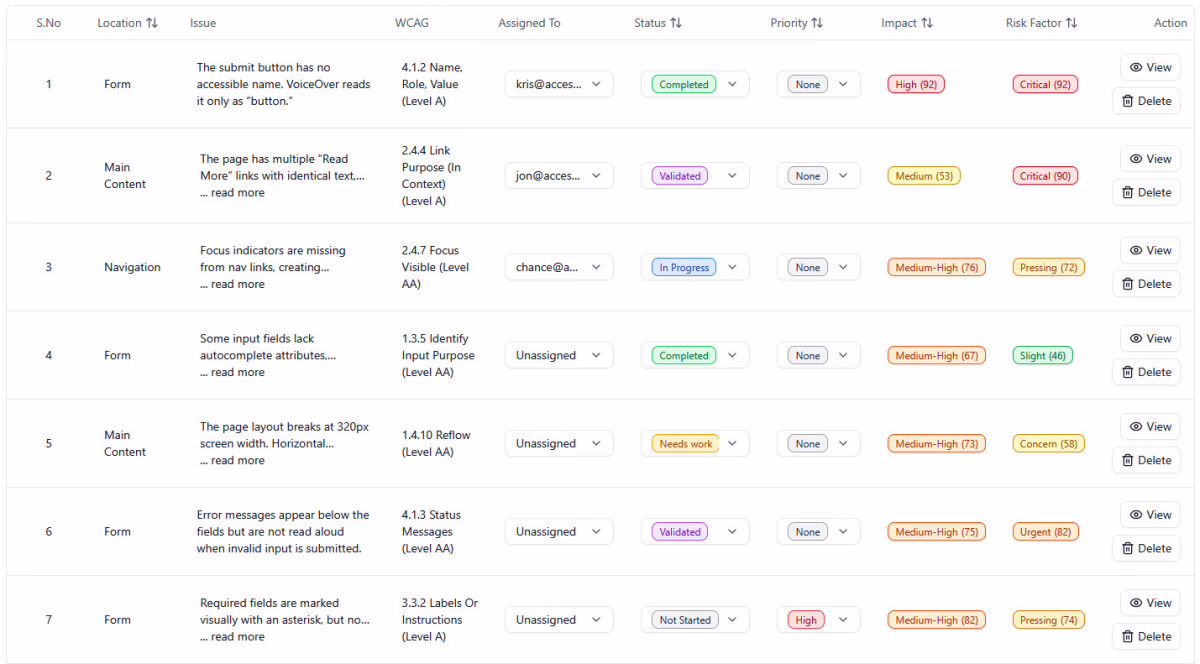View row 1 submit button issue

click(x=1150, y=67)
